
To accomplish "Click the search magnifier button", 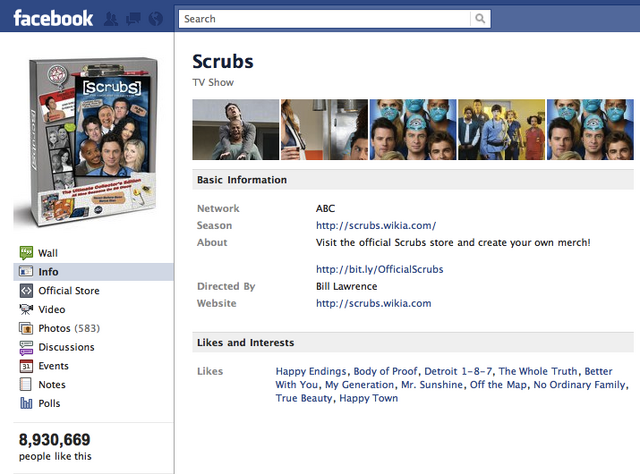I will (480, 19).
